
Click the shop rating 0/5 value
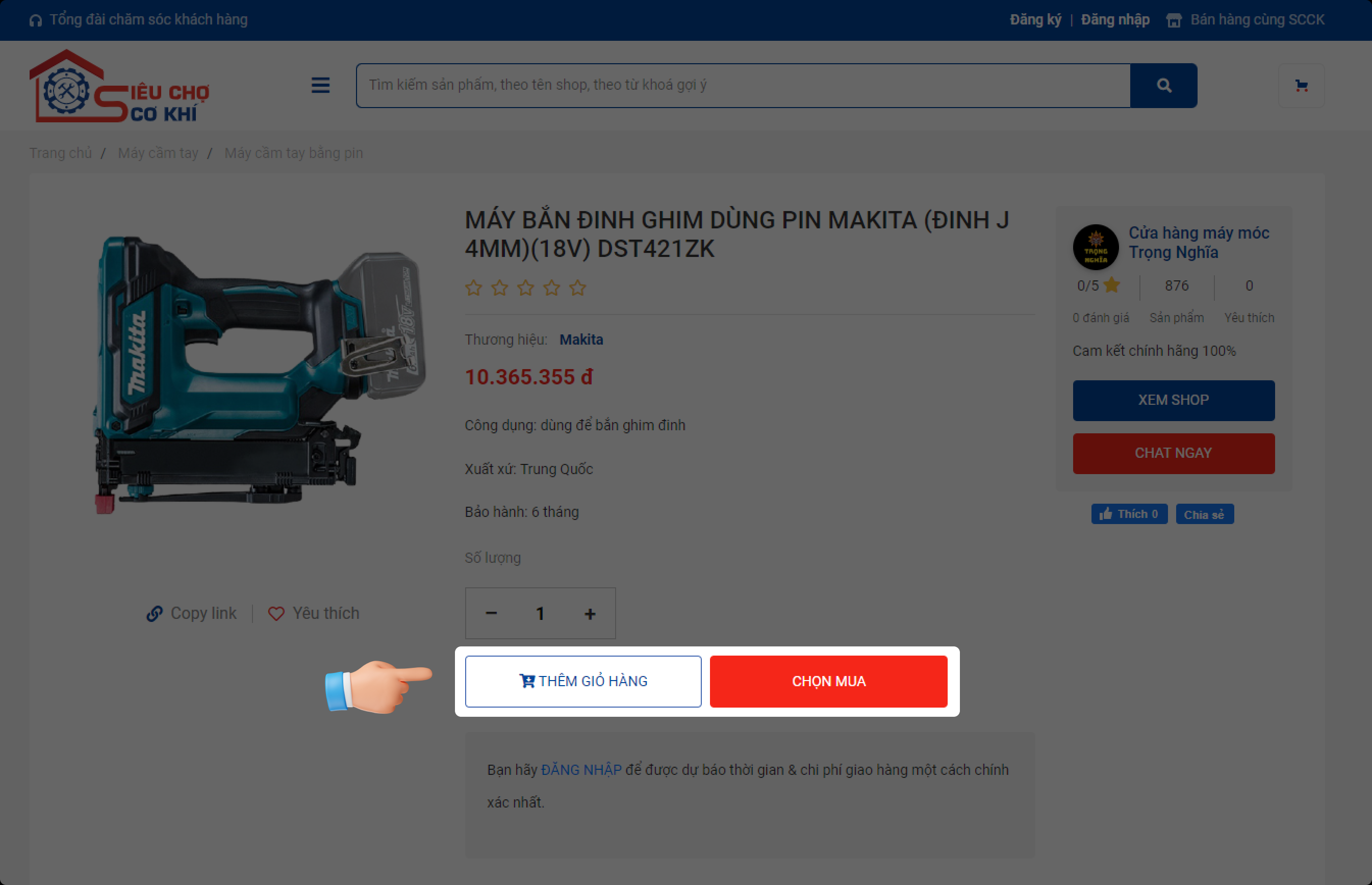(1087, 285)
